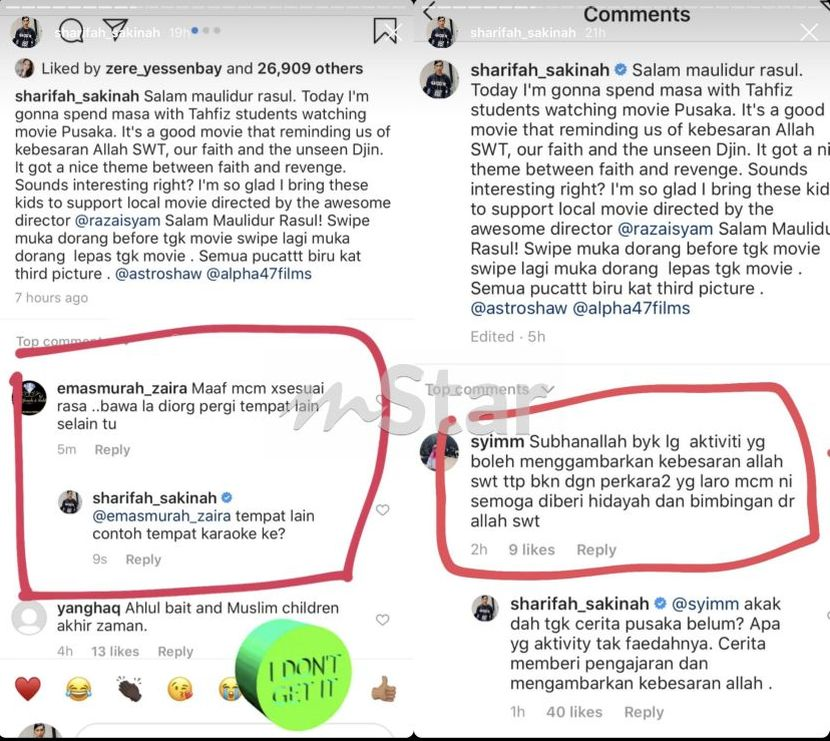The image size is (830, 741).
Task: Send the laughing tears emoji reaction
Action: coord(78,689)
